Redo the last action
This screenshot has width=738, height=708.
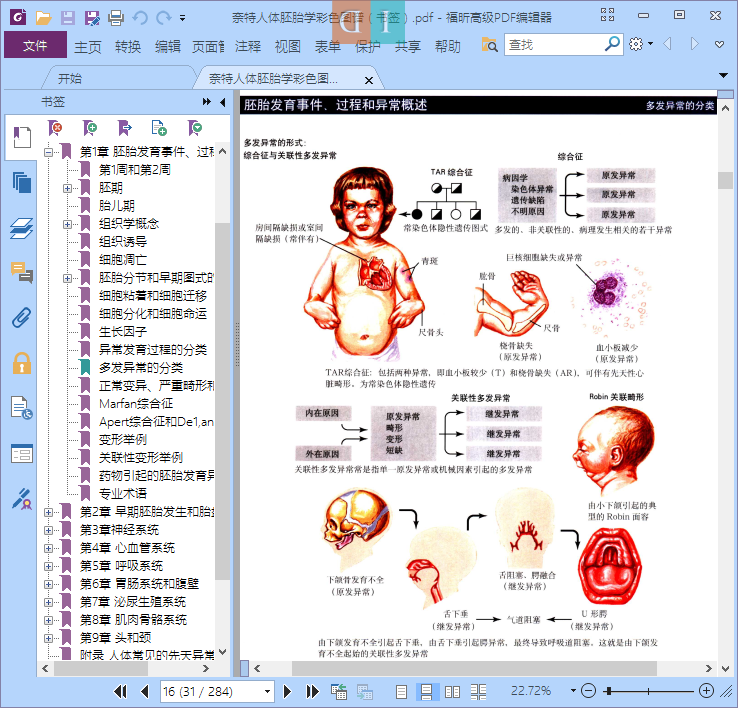[x=164, y=18]
